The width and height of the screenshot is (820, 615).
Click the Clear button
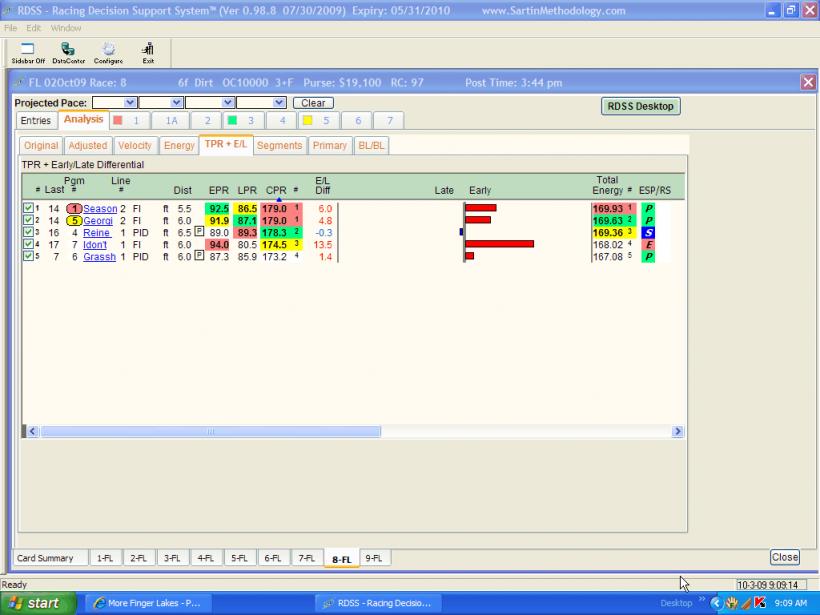pos(313,103)
